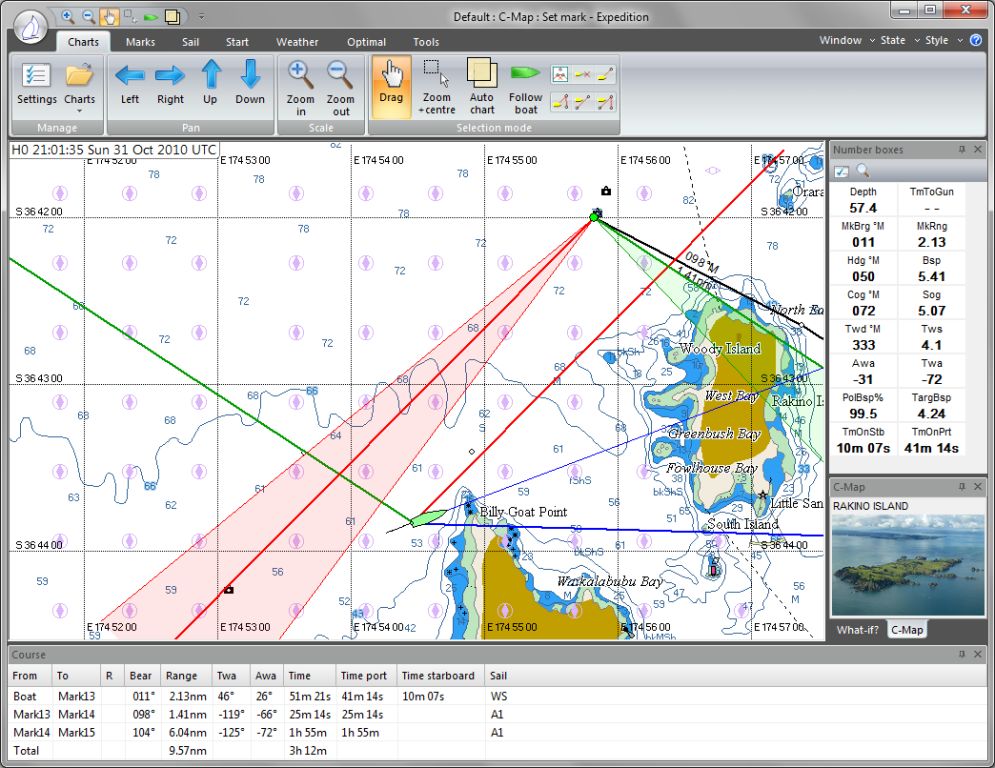Switch to the Weather ribbon tab
The image size is (995, 768).
[297, 42]
